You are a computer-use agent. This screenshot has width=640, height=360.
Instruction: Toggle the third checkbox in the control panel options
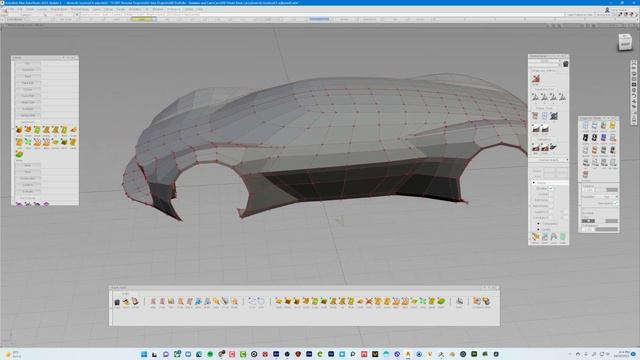pos(551,200)
